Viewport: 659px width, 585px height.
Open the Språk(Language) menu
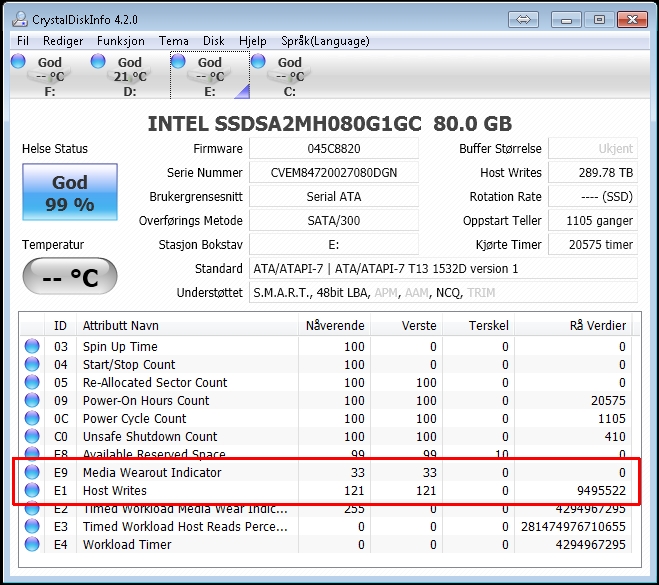[x=325, y=41]
